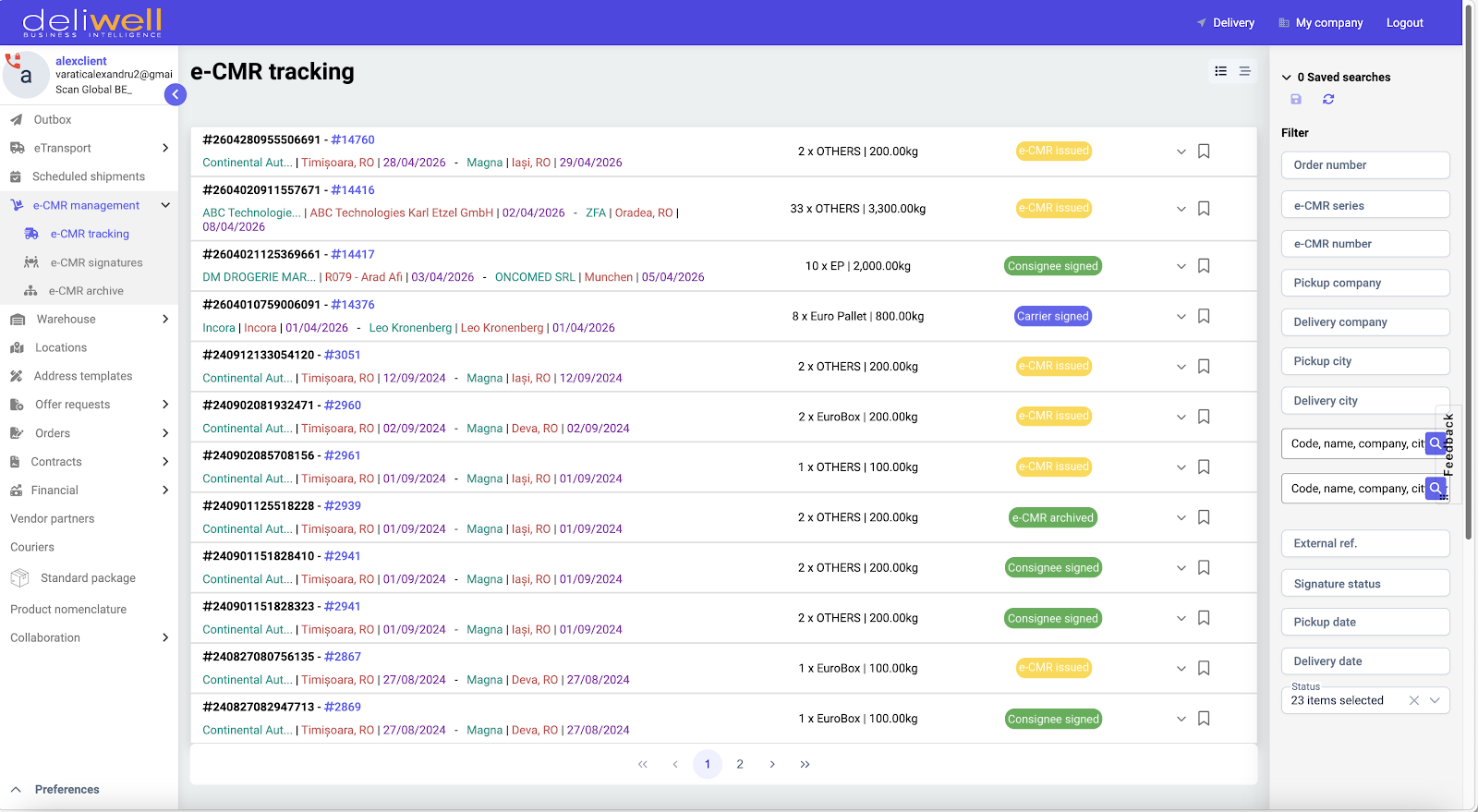Switch to compact list view icon
Image resolution: width=1478 pixels, height=812 pixels.
pyautogui.click(x=1245, y=71)
